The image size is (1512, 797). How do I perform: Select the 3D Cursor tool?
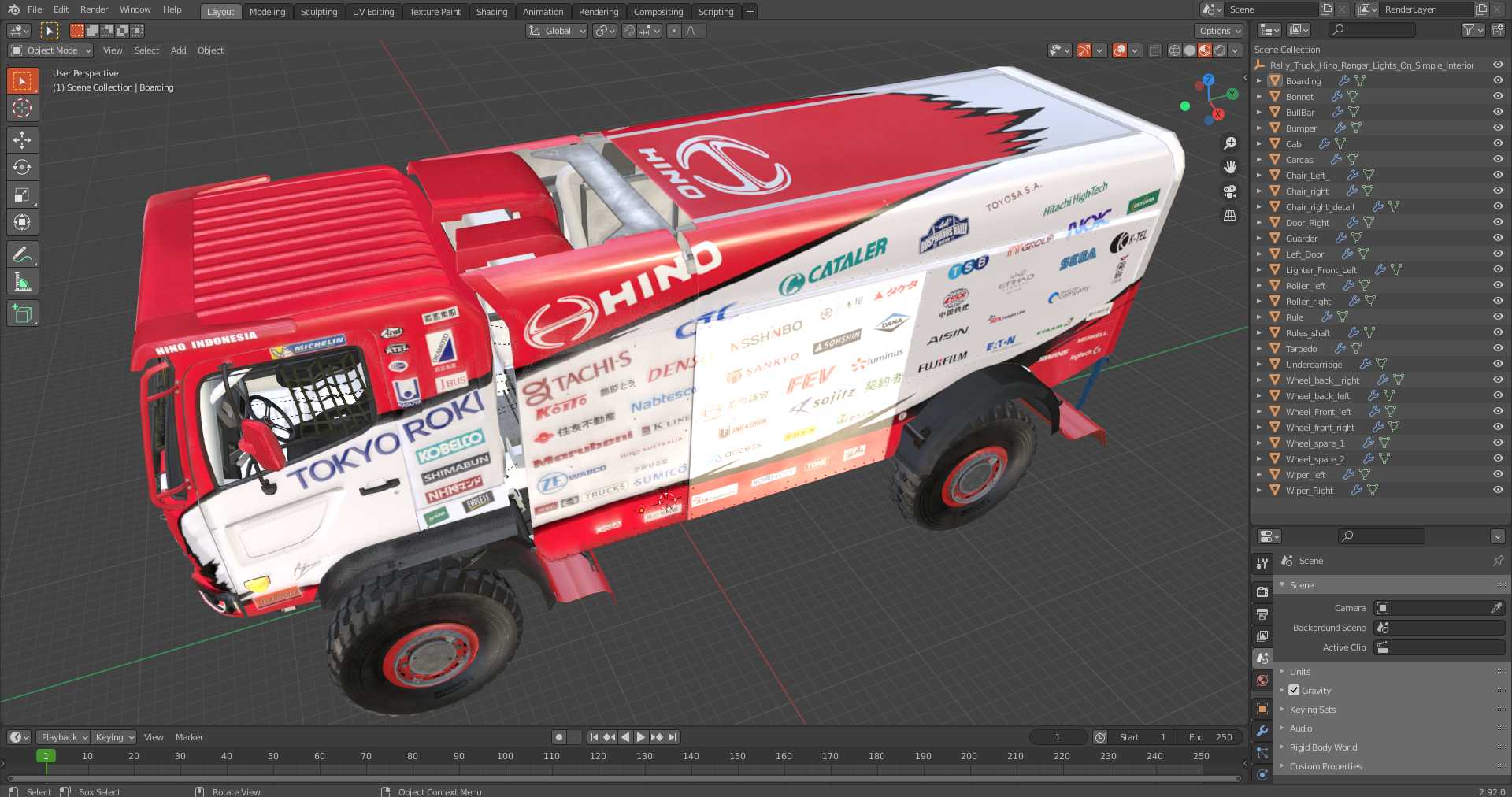tap(22, 108)
